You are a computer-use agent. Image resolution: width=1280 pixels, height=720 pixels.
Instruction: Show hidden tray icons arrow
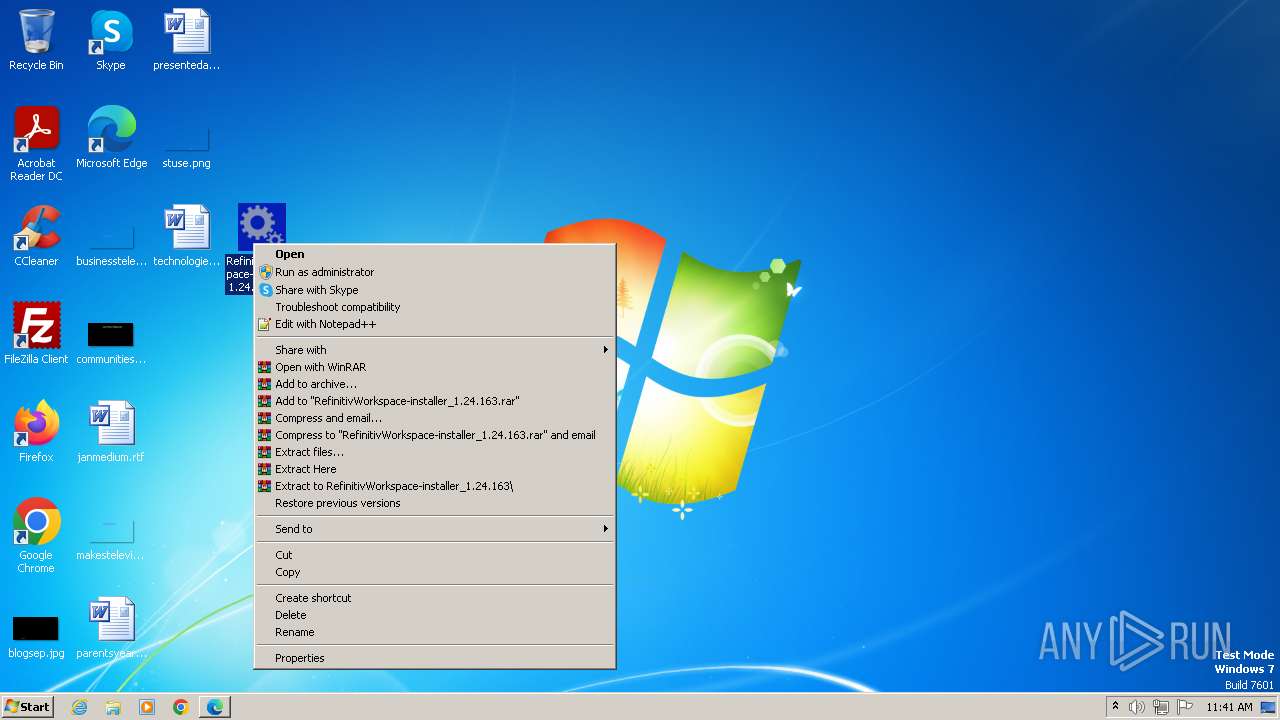(1115, 706)
